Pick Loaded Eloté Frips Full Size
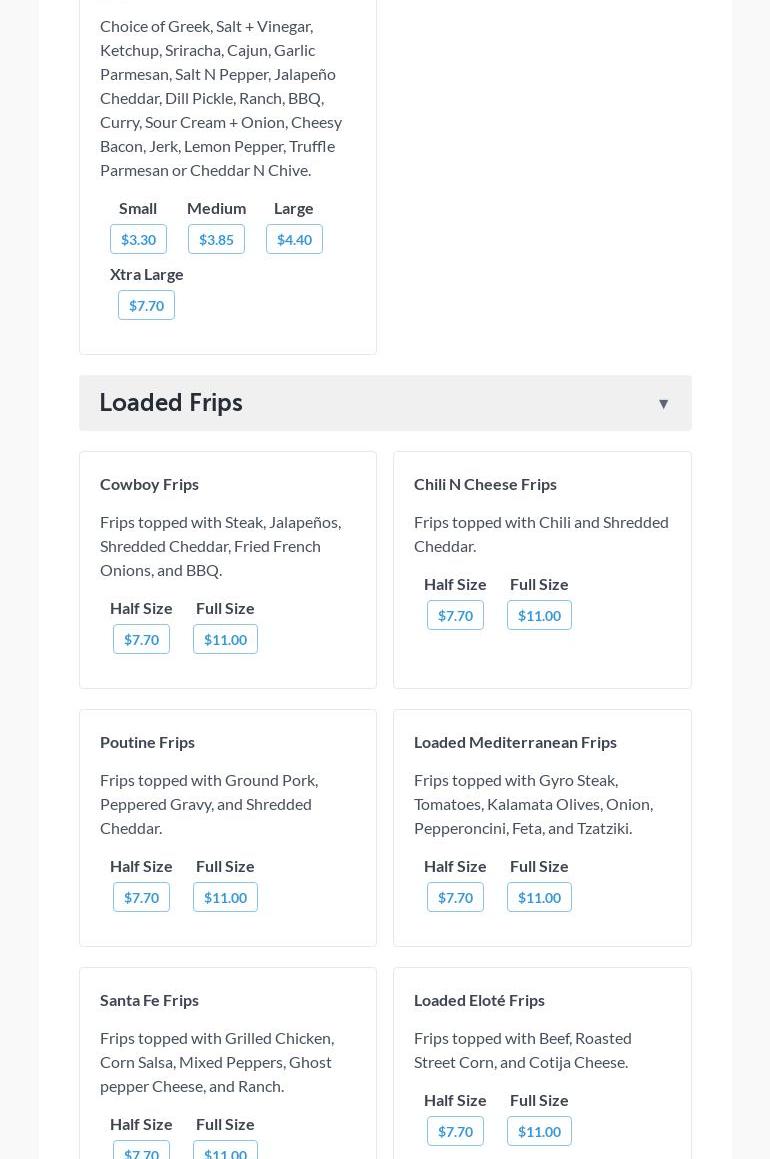770x1159 pixels. [x=539, y=1131]
